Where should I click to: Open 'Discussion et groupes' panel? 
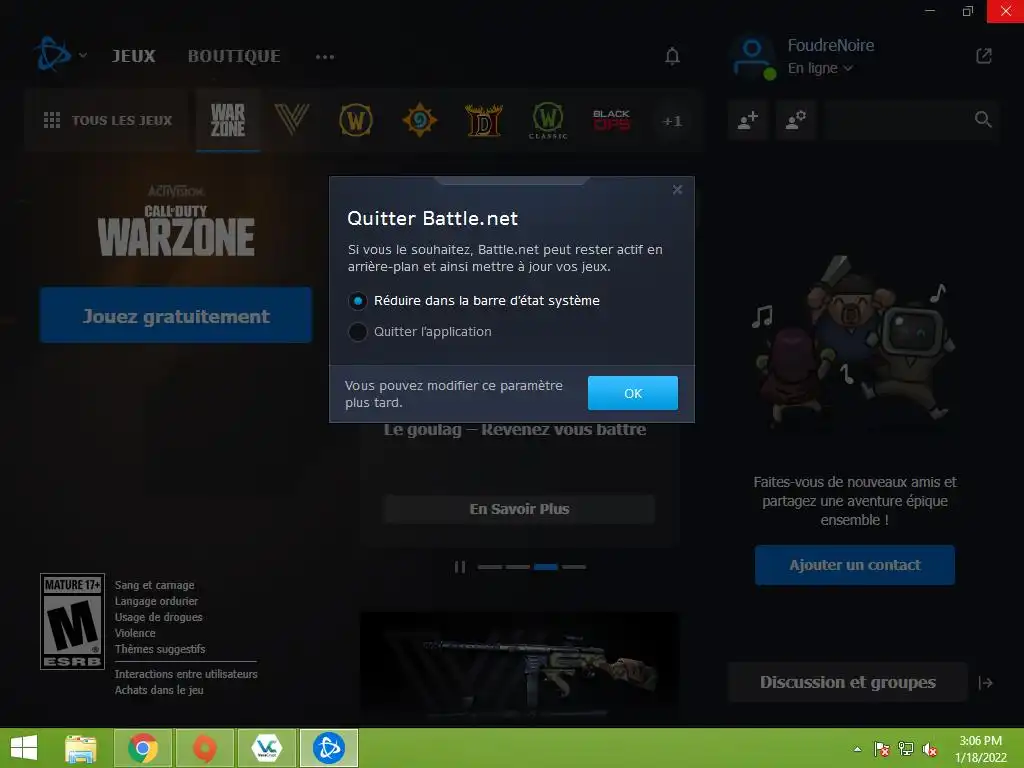point(847,682)
